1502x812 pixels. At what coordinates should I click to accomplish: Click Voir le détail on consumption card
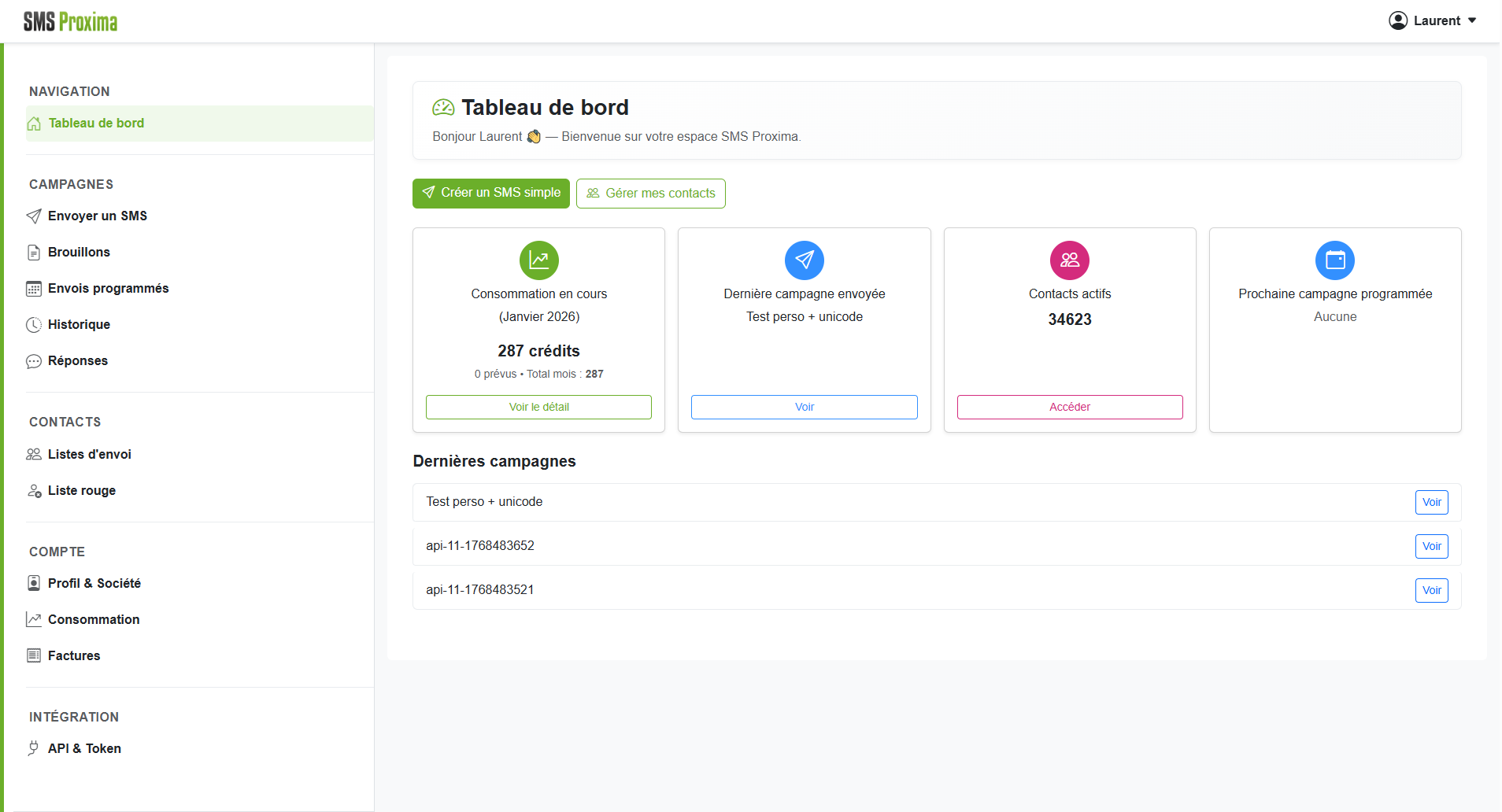[538, 407]
